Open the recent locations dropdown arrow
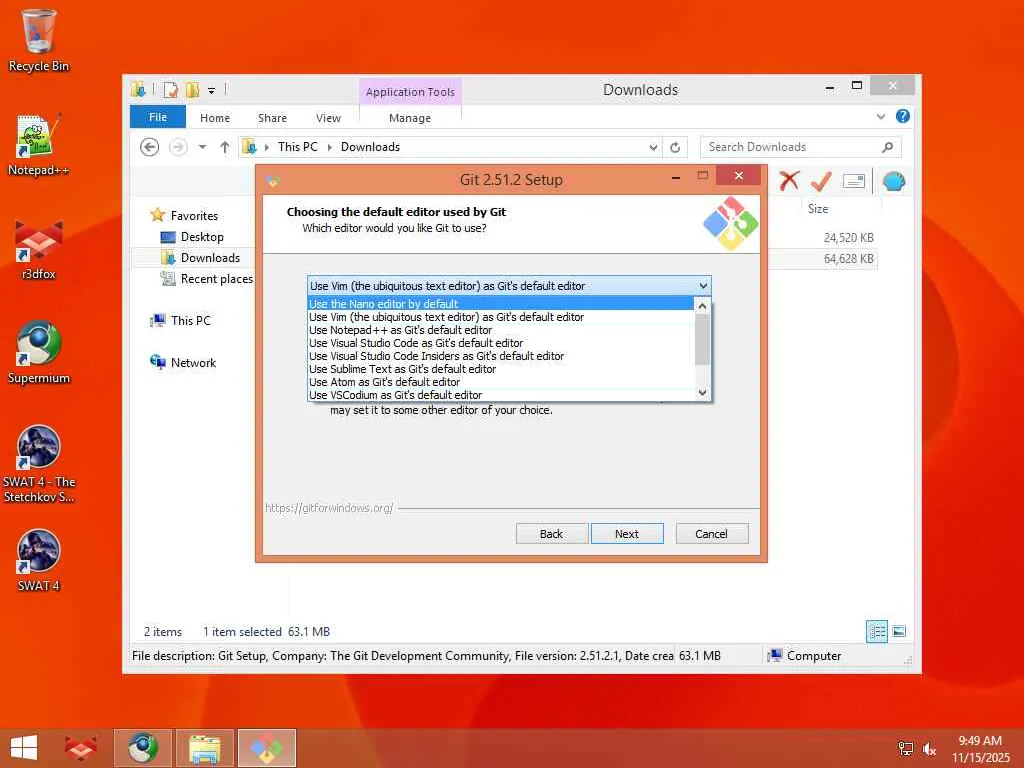This screenshot has width=1024, height=768. (202, 147)
